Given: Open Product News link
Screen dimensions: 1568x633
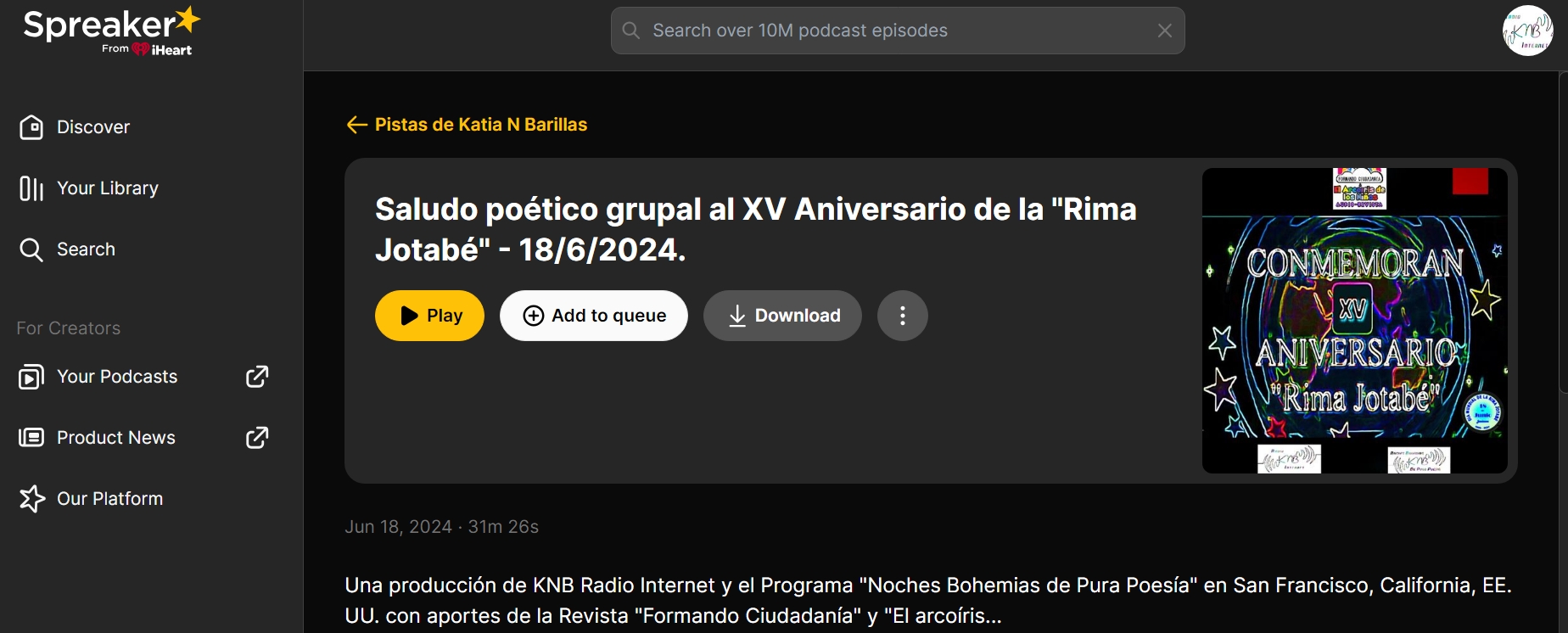Looking at the screenshot, I should pos(97,438).
